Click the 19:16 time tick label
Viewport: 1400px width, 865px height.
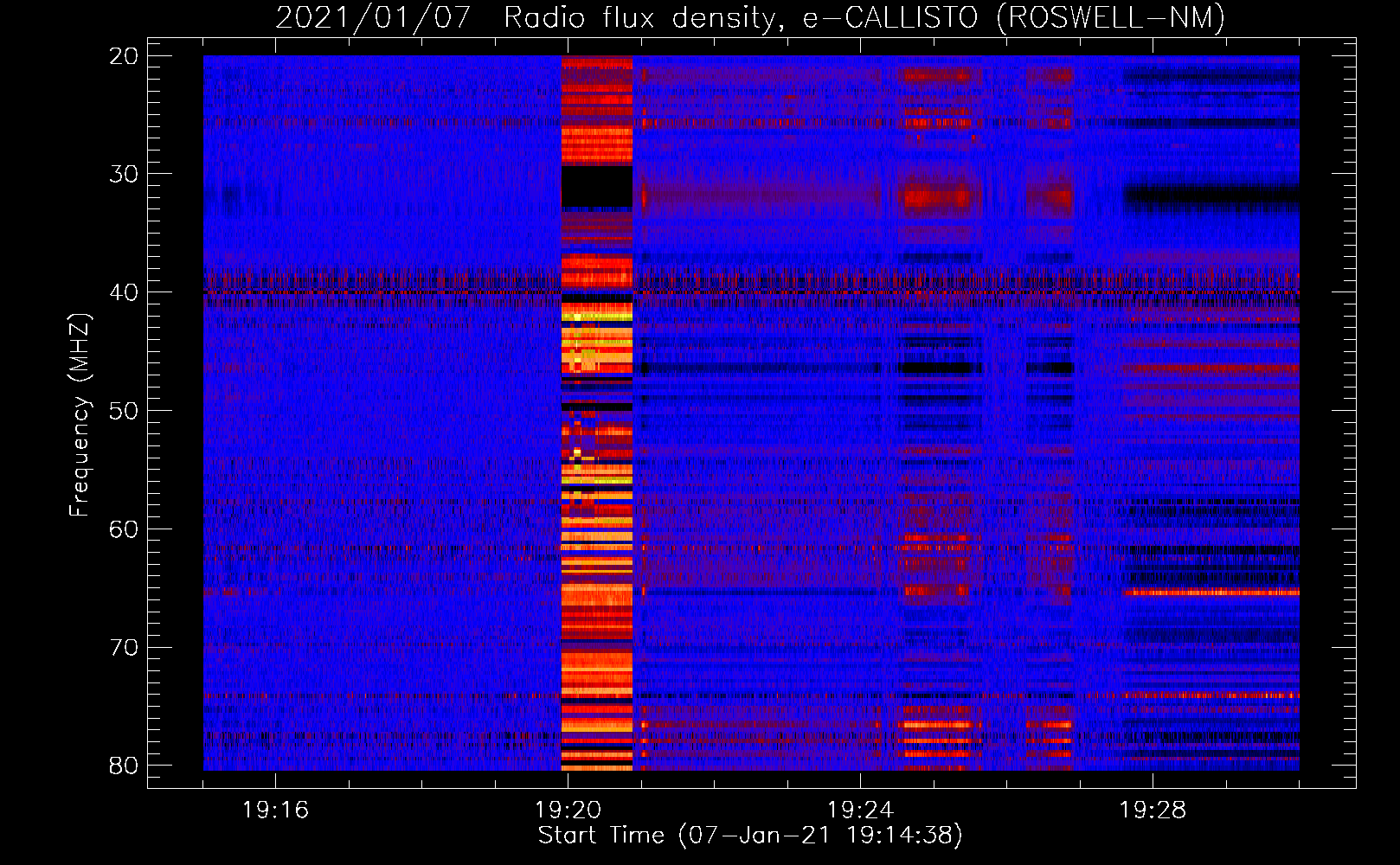pos(276,811)
